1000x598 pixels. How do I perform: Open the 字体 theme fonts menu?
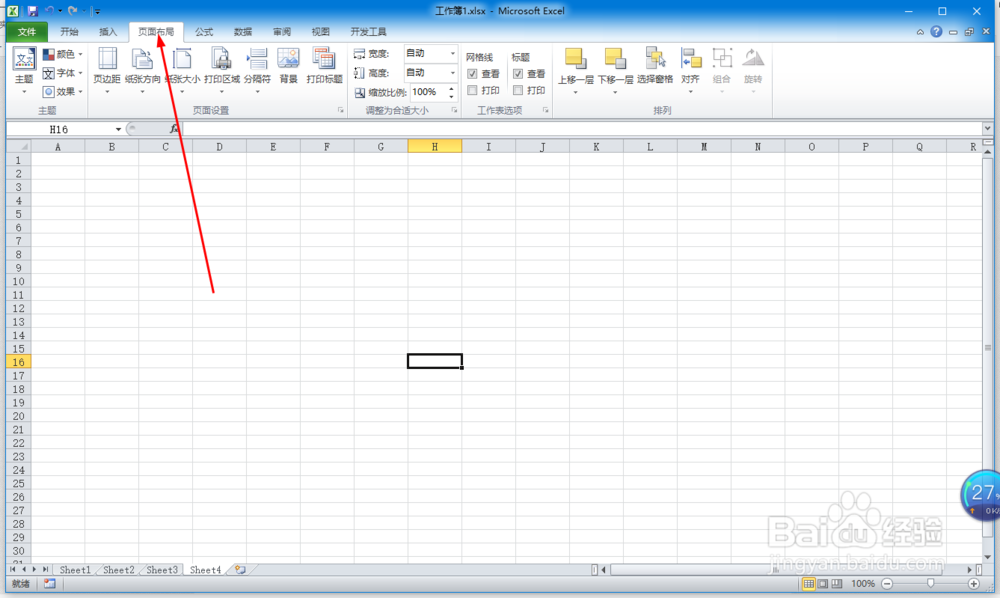click(62, 73)
